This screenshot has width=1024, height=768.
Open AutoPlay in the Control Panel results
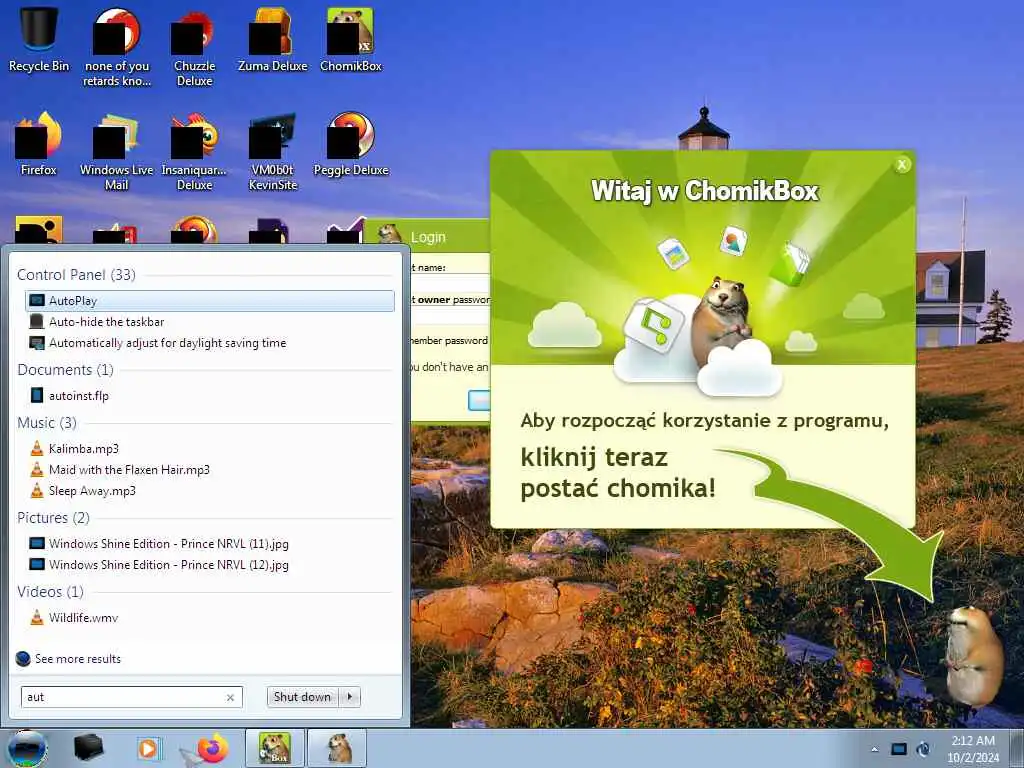[x=210, y=301]
